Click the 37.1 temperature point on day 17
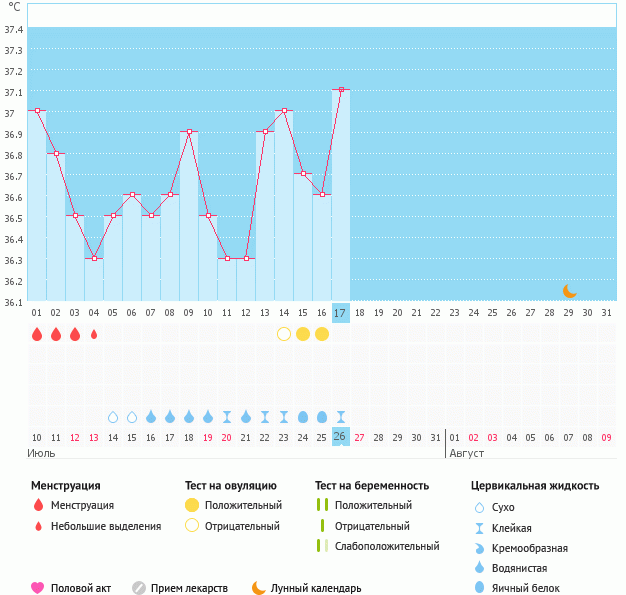Image resolution: width=626 pixels, height=595 pixels. (341, 90)
